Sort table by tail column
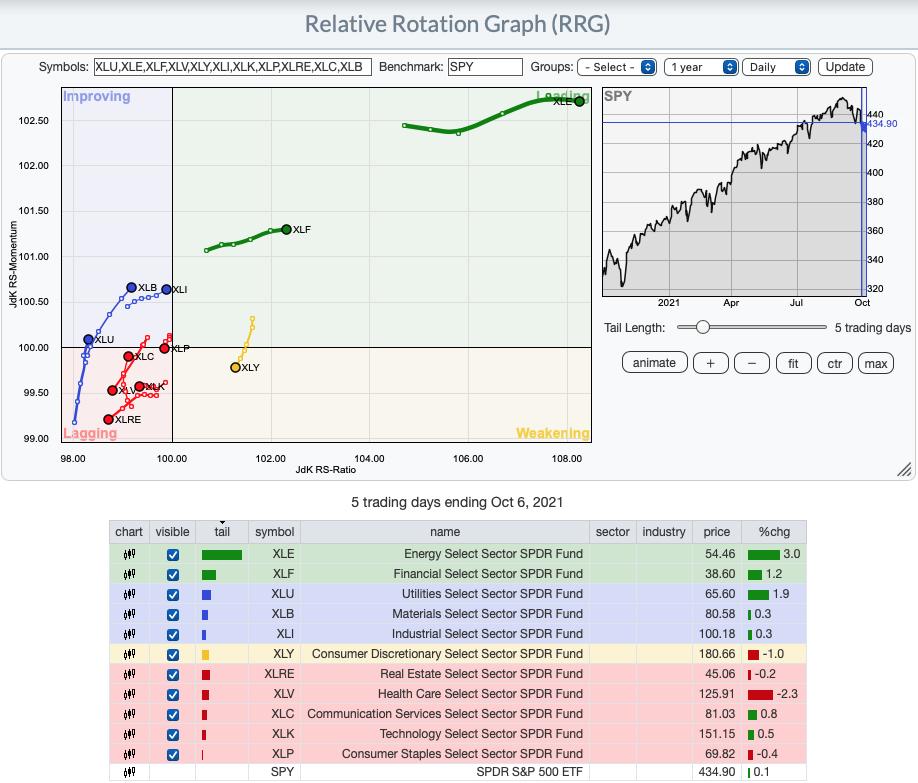 [x=222, y=532]
